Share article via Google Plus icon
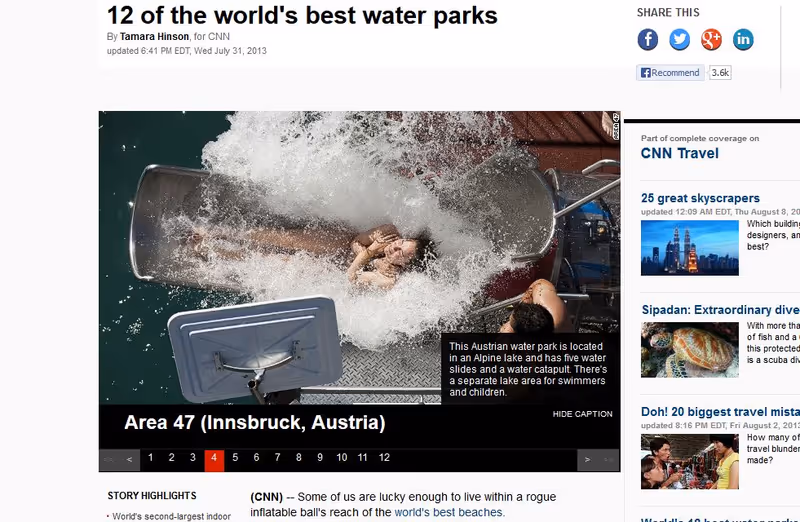The image size is (800, 522). 711,39
